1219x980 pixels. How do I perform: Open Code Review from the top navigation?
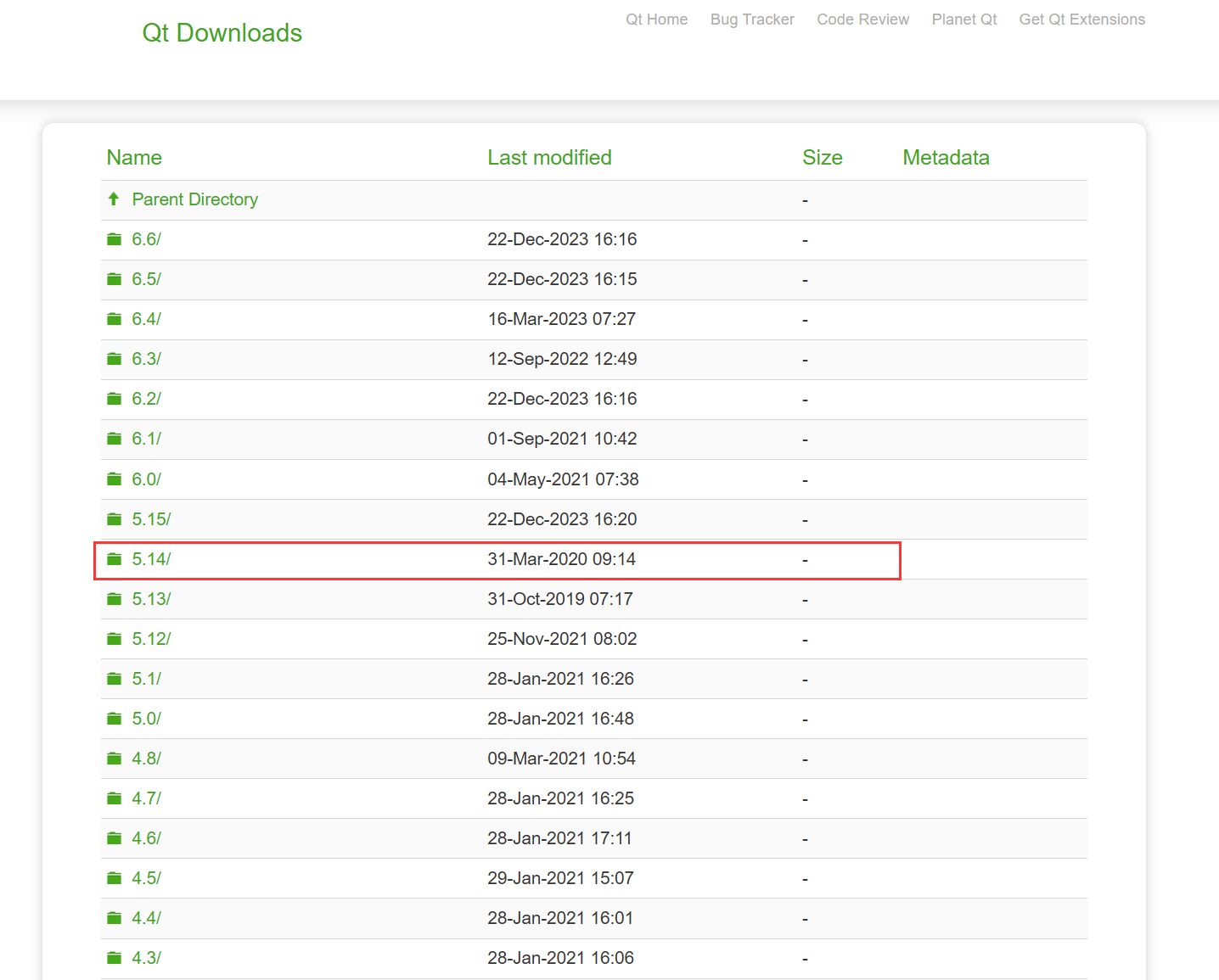[862, 20]
